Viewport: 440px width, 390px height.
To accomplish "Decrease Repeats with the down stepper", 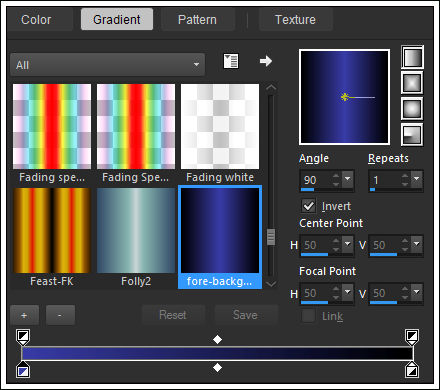I will tap(405, 183).
